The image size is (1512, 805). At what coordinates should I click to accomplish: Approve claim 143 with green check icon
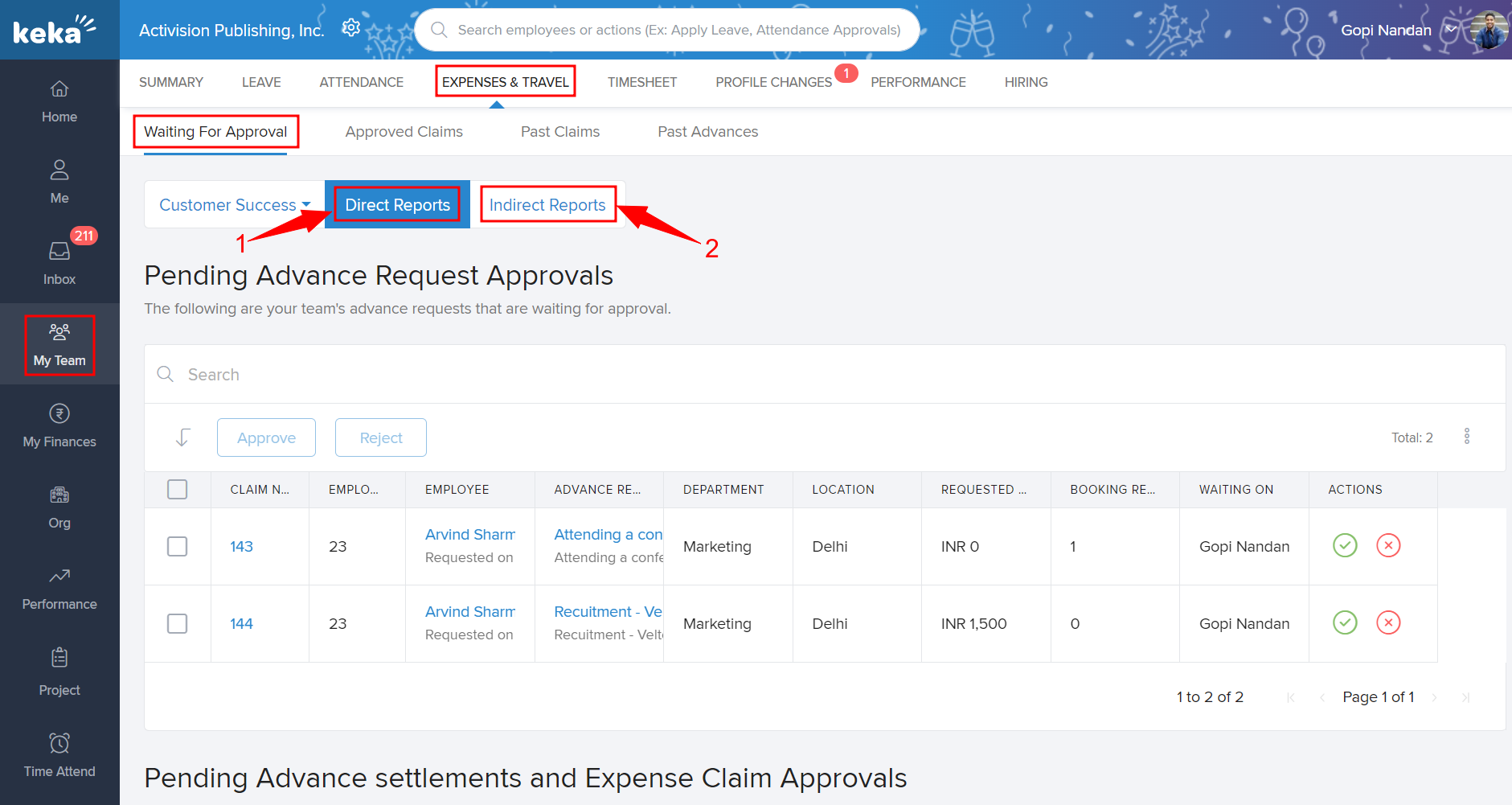1345,545
